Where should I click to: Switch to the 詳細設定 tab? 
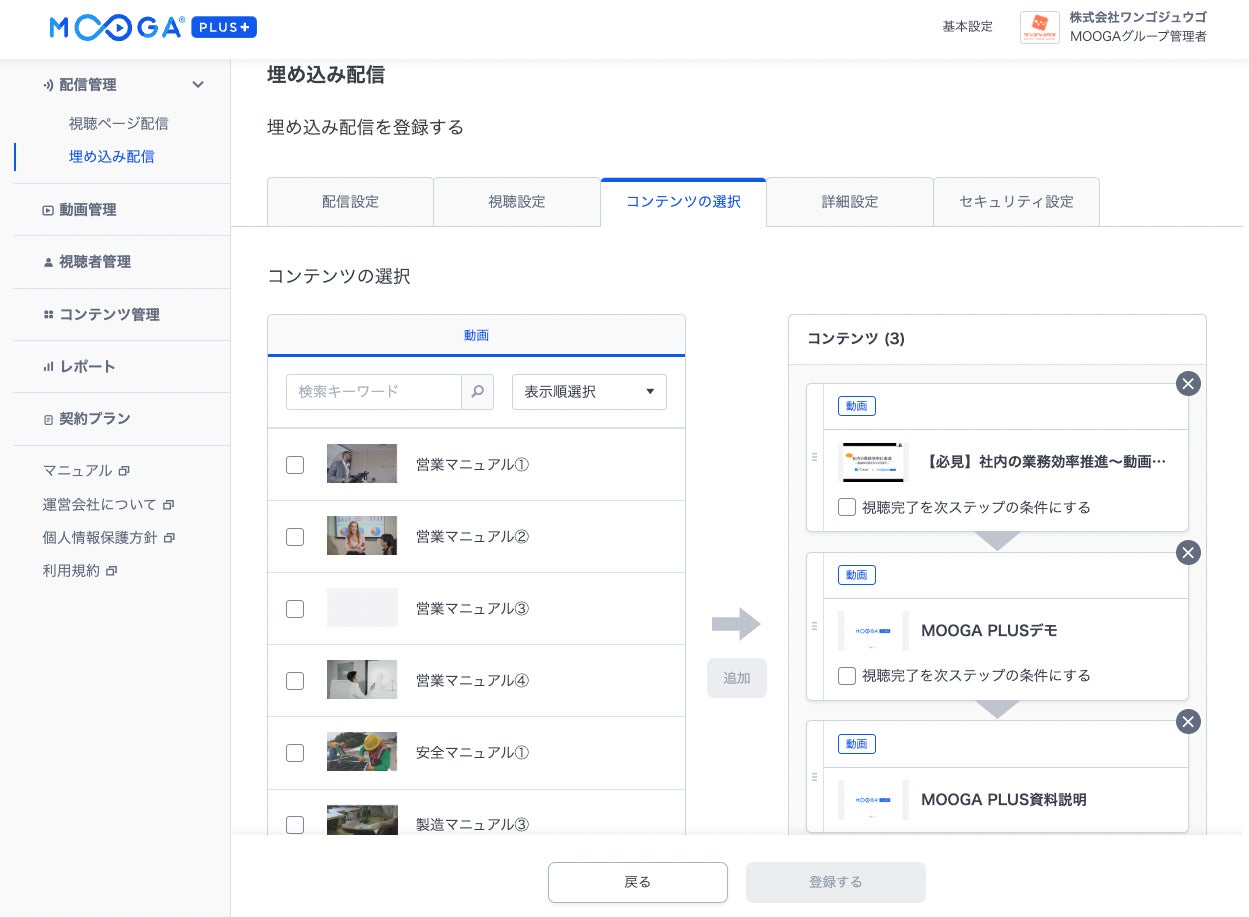[850, 202]
